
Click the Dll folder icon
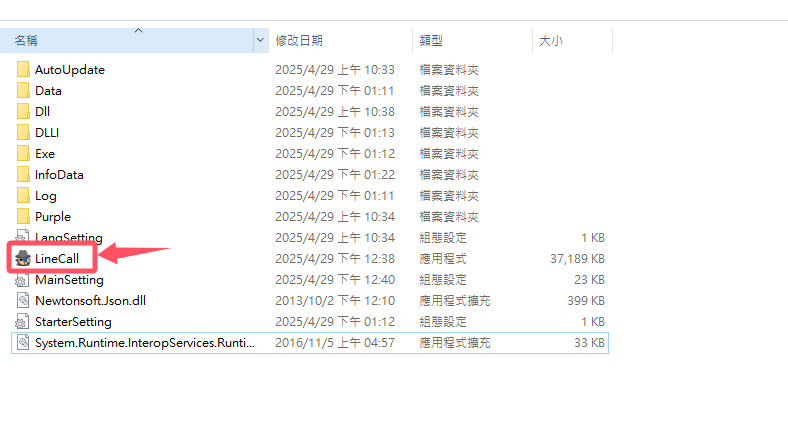(23, 112)
